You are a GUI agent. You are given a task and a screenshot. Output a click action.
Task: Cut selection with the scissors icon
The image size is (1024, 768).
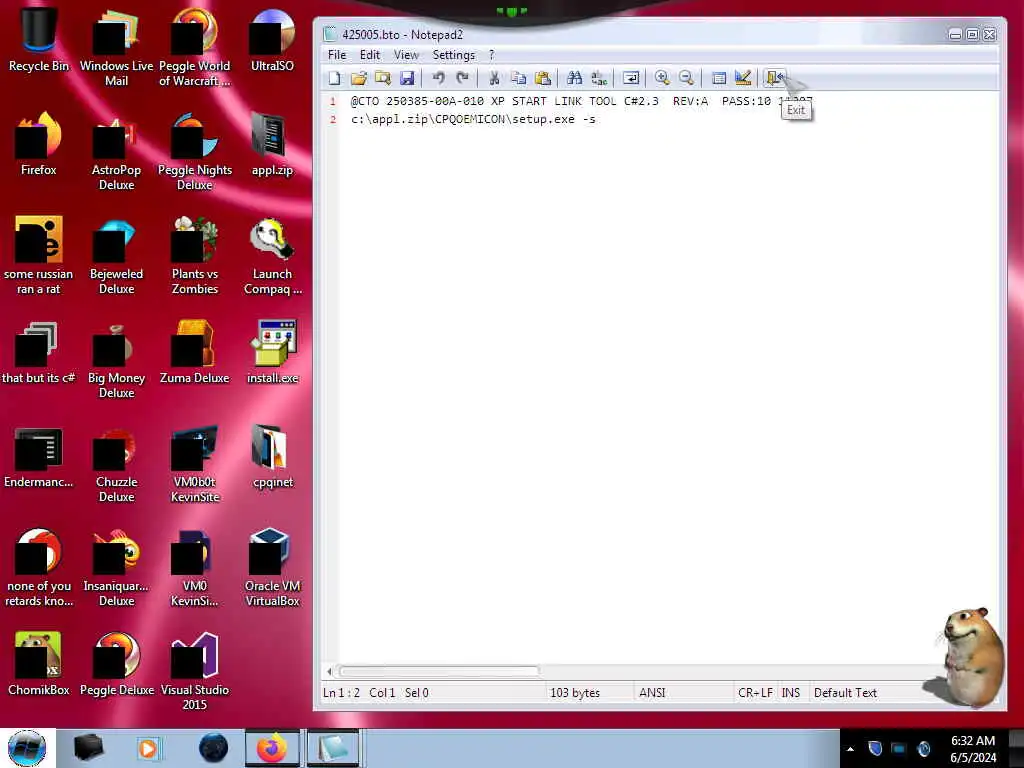(494, 78)
